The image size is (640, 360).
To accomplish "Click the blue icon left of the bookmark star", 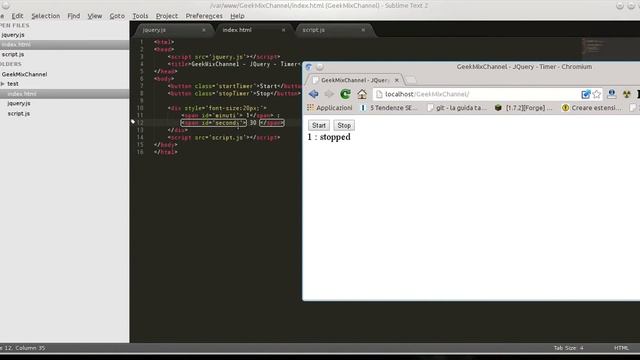I will pyautogui.click(x=586, y=94).
